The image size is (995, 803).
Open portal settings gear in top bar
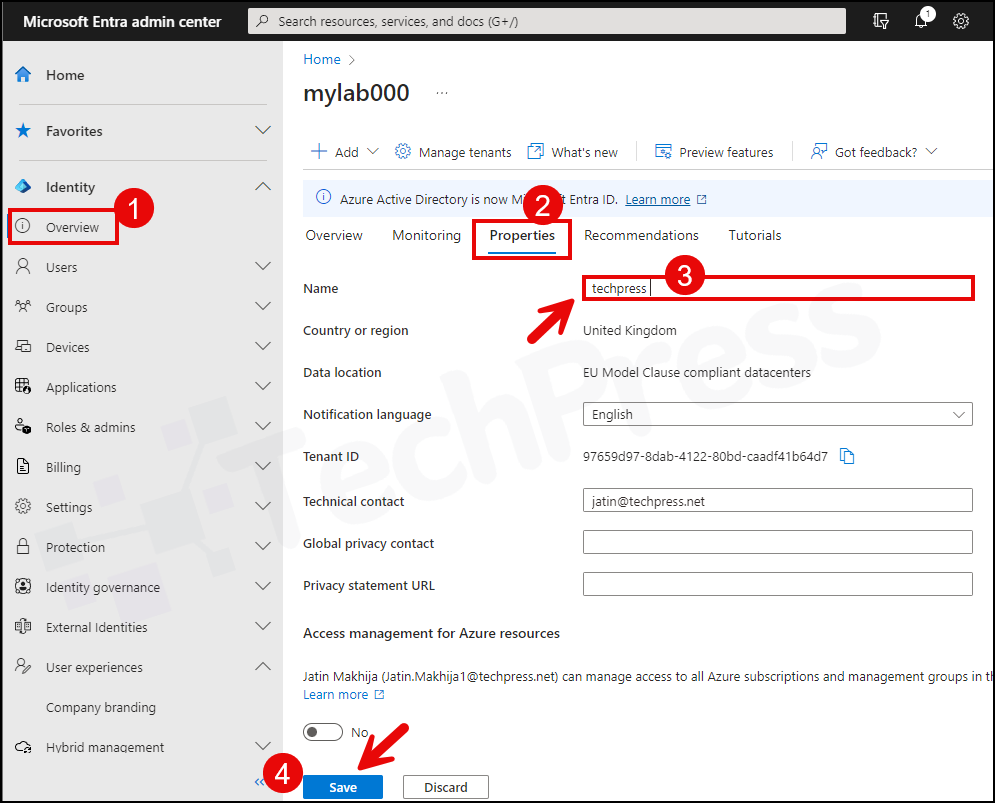[961, 21]
